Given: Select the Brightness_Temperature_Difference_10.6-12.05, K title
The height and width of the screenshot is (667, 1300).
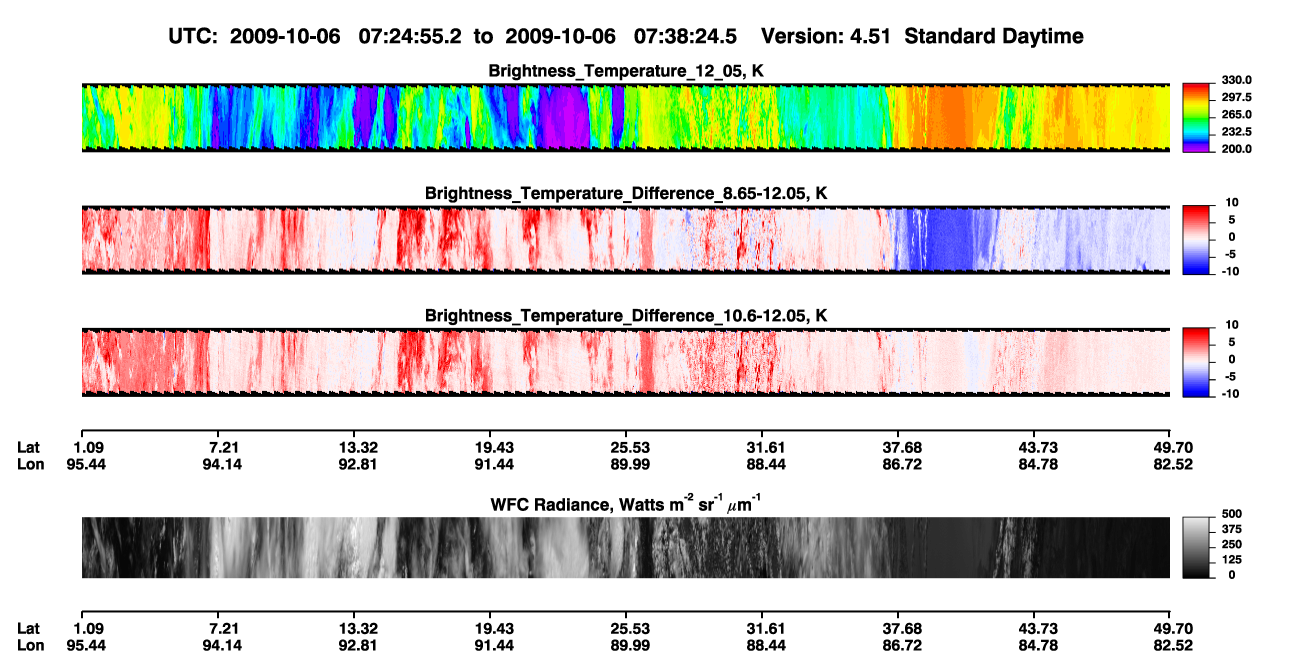Looking at the screenshot, I should pos(626,315).
